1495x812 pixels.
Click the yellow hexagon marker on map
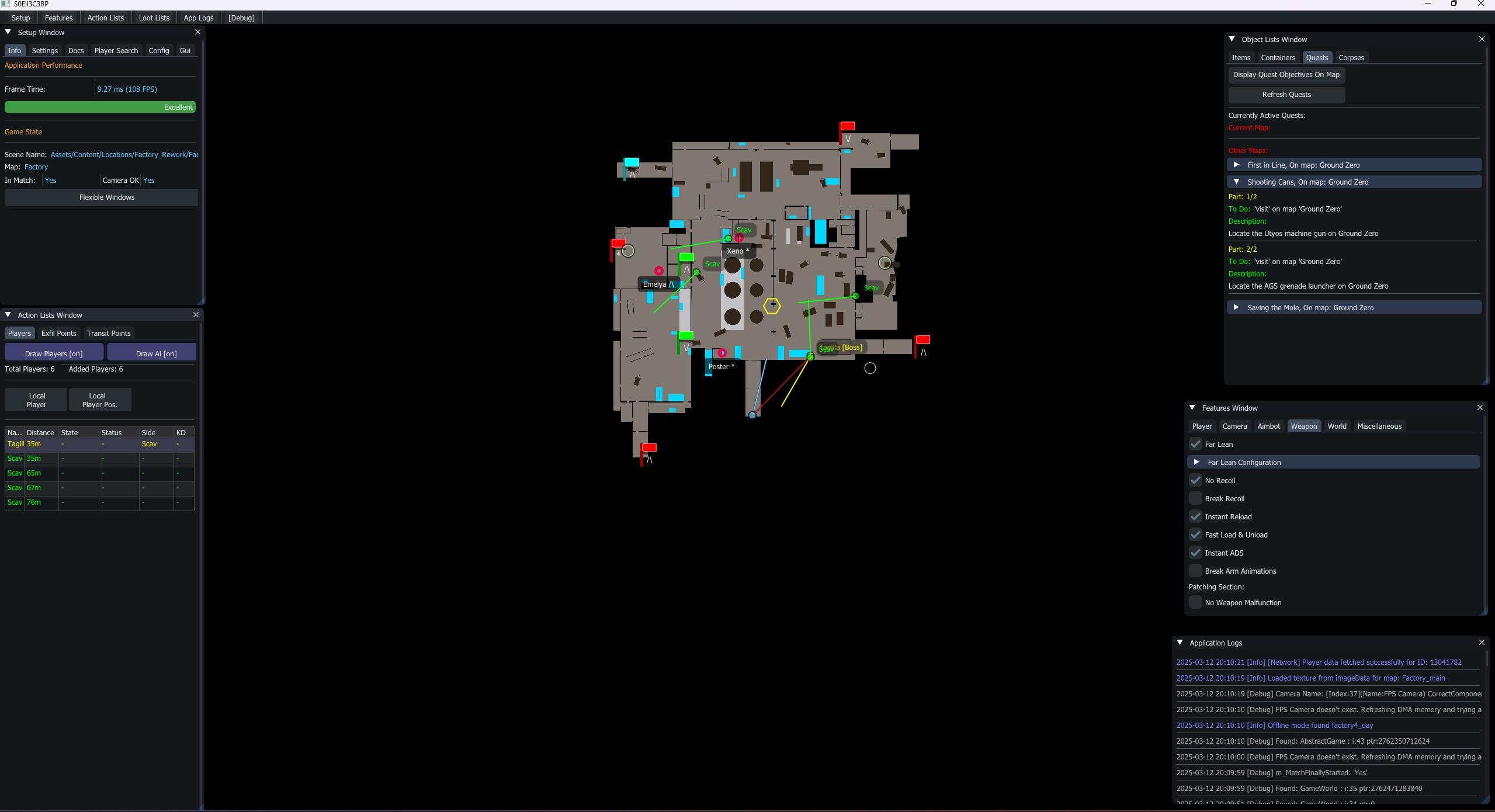tap(772, 306)
